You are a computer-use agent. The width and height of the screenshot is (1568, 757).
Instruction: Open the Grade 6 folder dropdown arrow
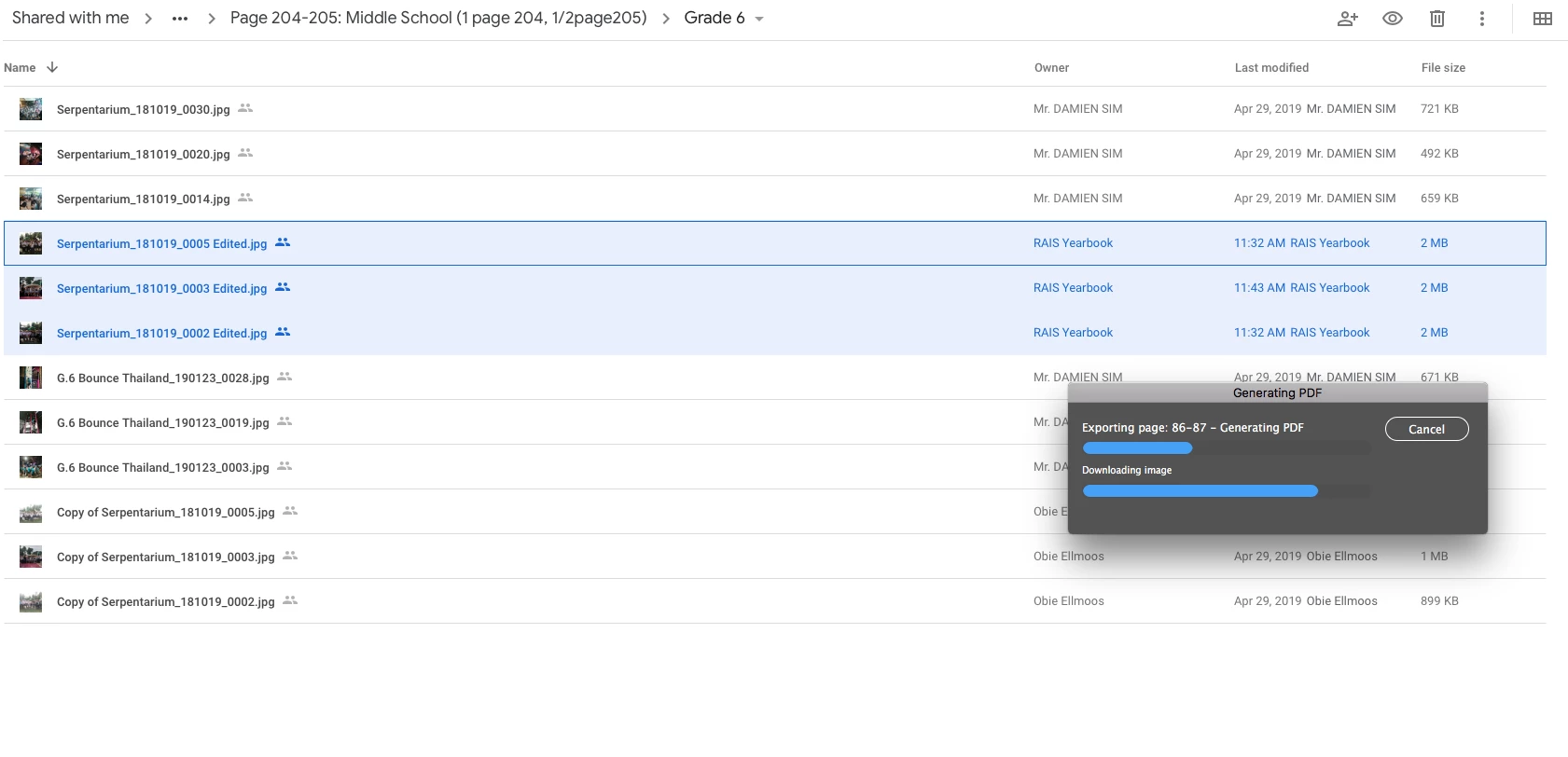759,19
